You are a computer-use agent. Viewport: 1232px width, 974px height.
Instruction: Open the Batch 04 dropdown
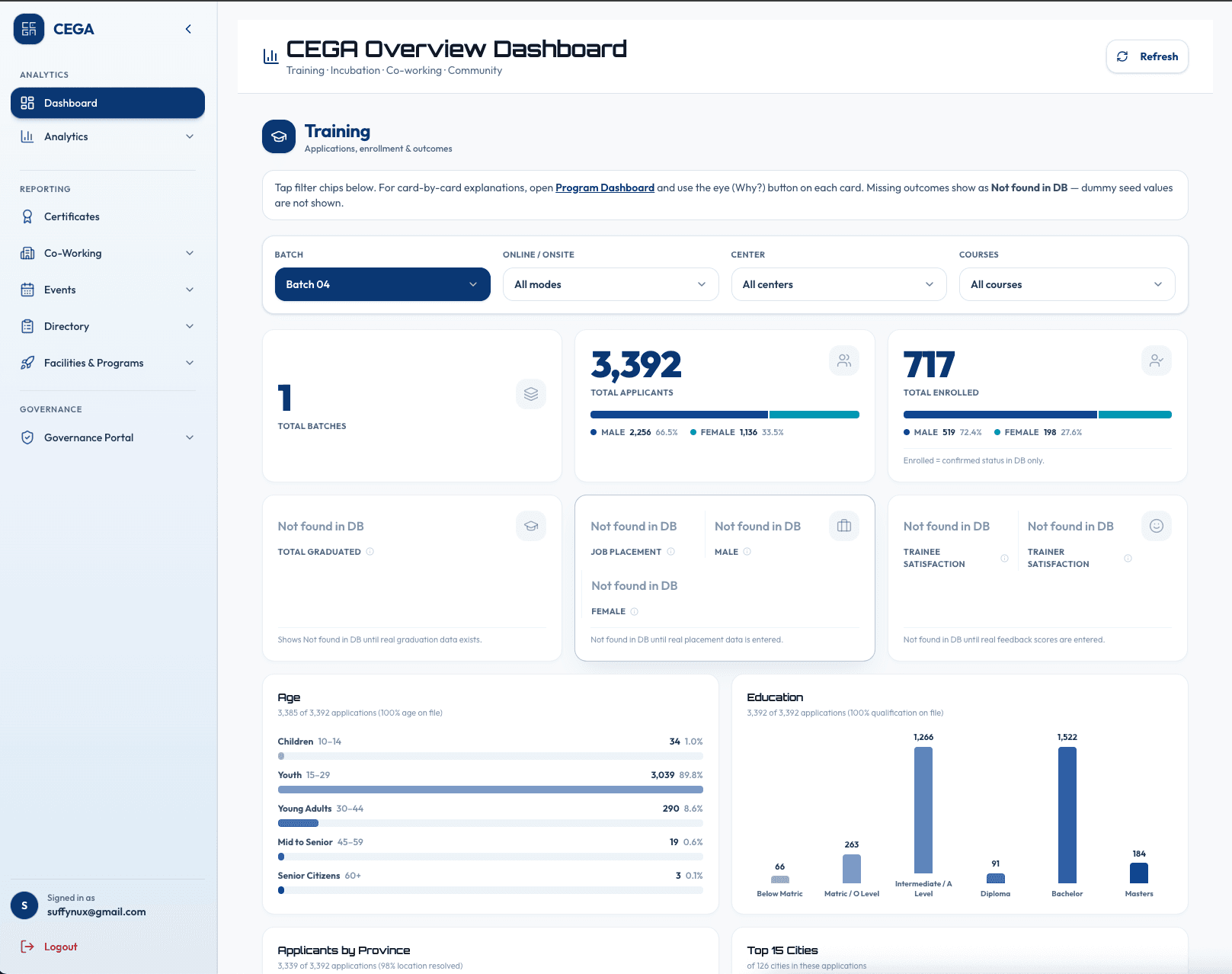(382, 284)
